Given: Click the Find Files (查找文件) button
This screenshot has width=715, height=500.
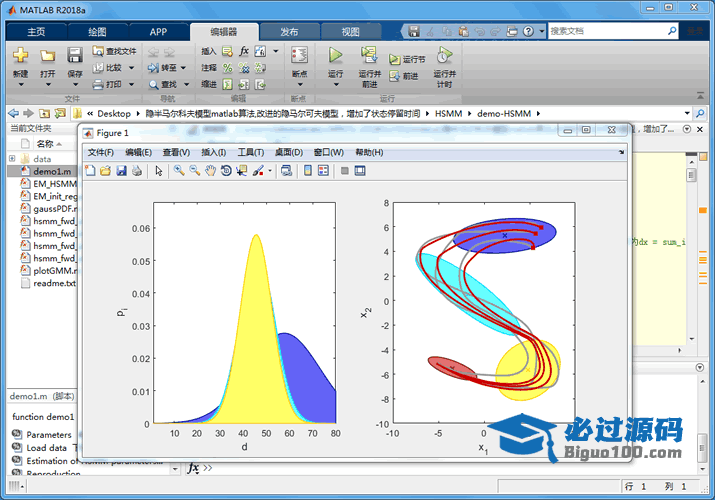Looking at the screenshot, I should (114, 51).
